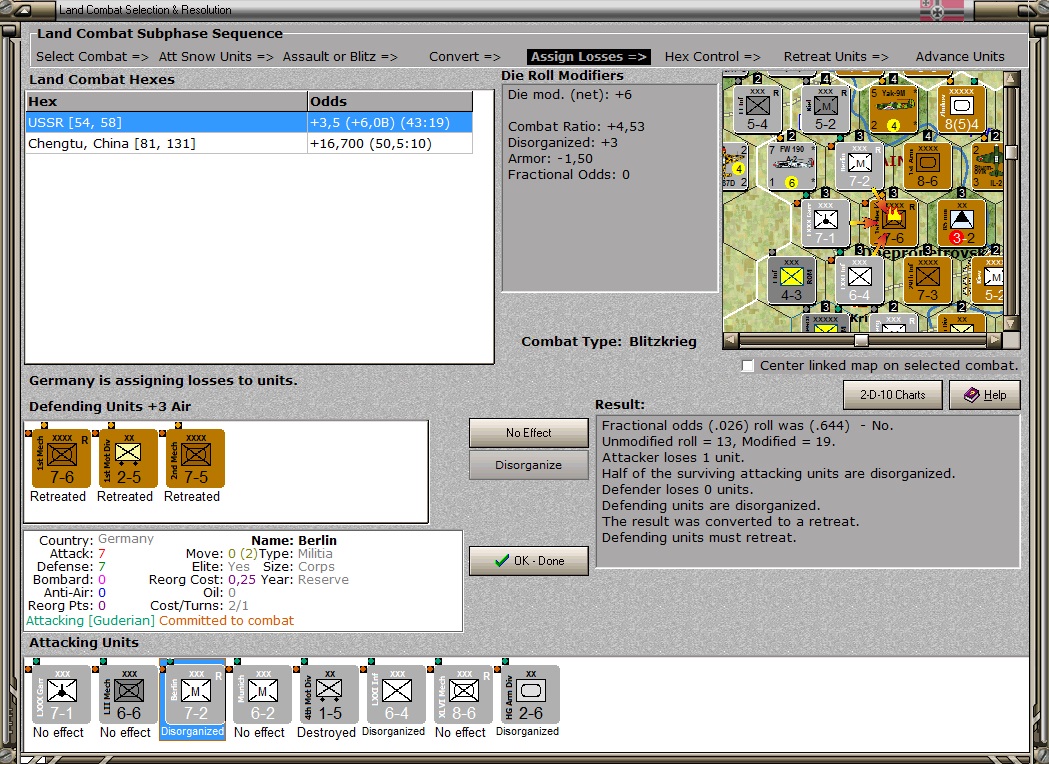Click the map's horizontal scrollbar thumb
Screen dimensions: 1049x764
tap(861, 340)
